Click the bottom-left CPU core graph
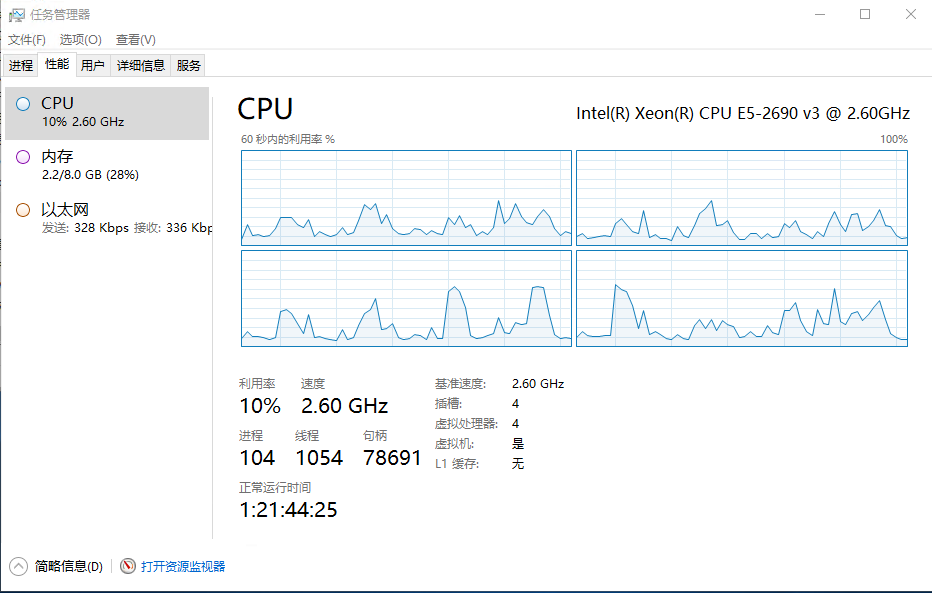This screenshot has width=932, height=593. (406, 298)
